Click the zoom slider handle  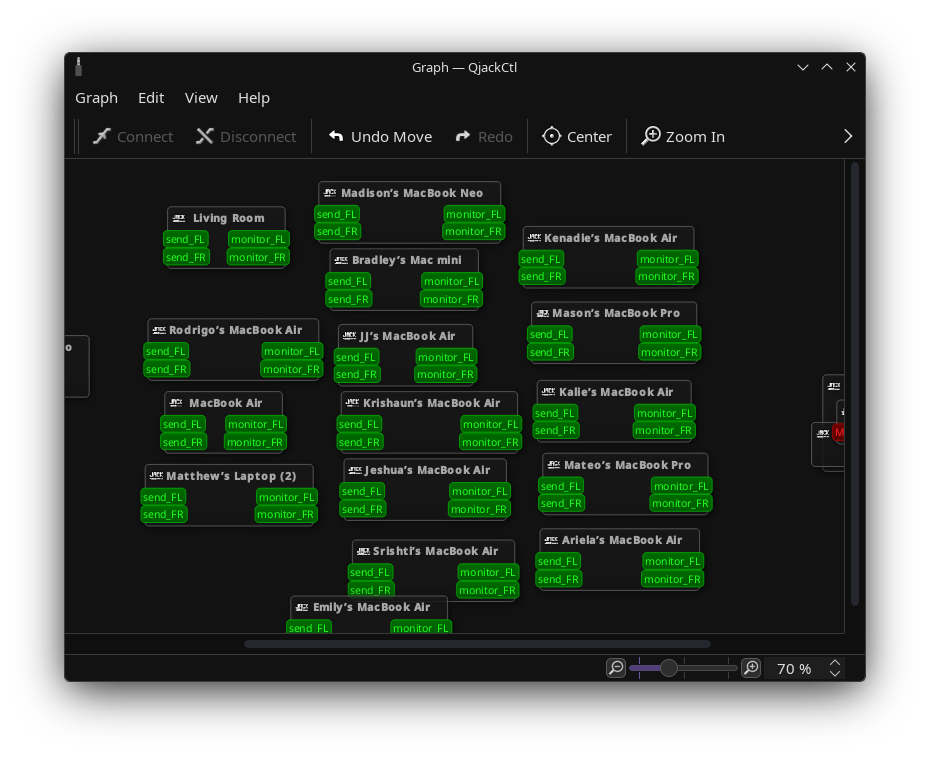[668, 668]
